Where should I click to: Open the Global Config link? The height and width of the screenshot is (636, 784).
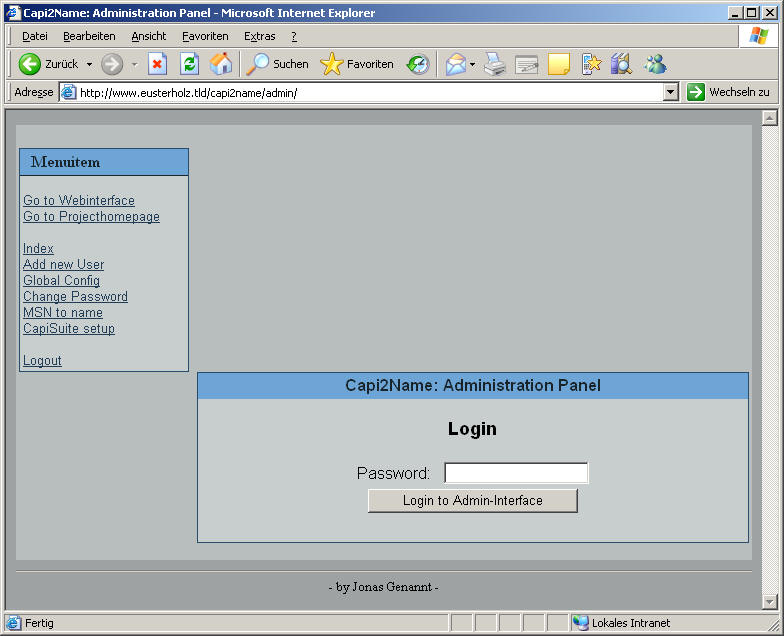coord(61,281)
